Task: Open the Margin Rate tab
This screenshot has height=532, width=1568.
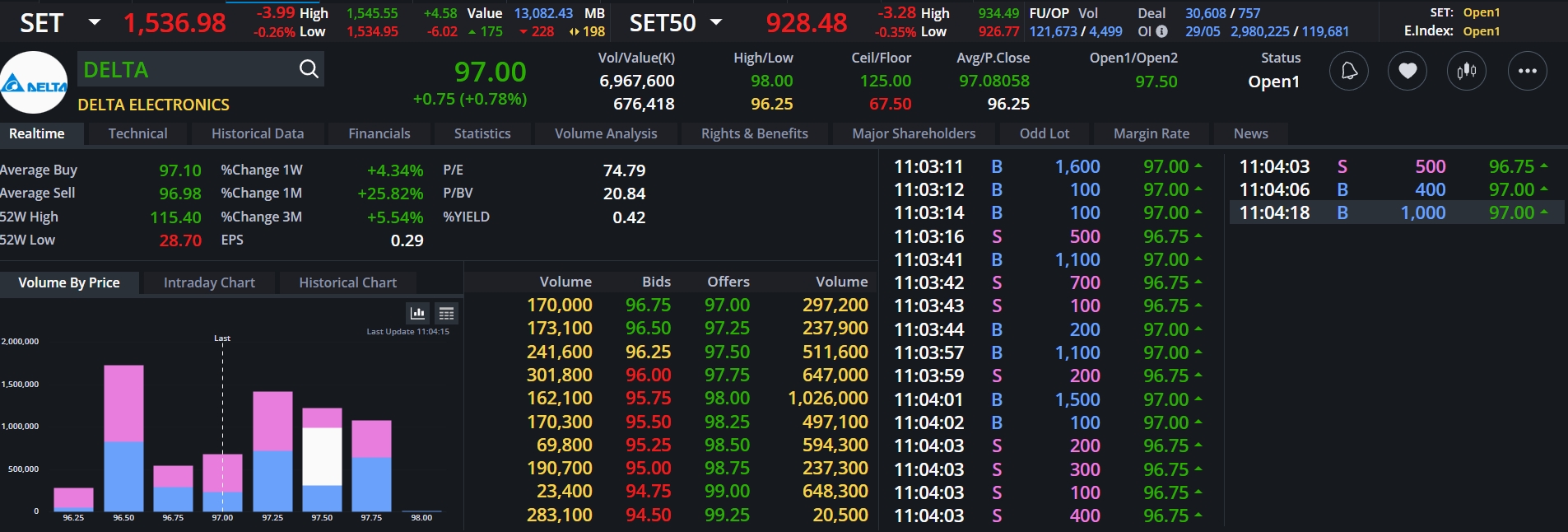Action: pos(1152,133)
